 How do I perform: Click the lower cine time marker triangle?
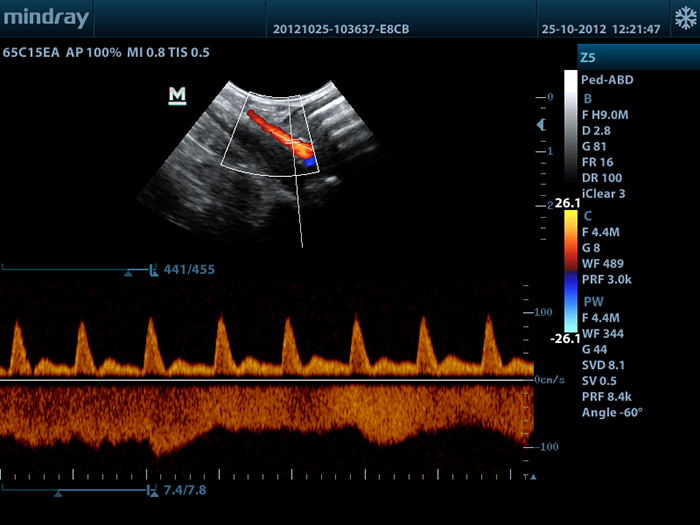pyautogui.click(x=58, y=493)
